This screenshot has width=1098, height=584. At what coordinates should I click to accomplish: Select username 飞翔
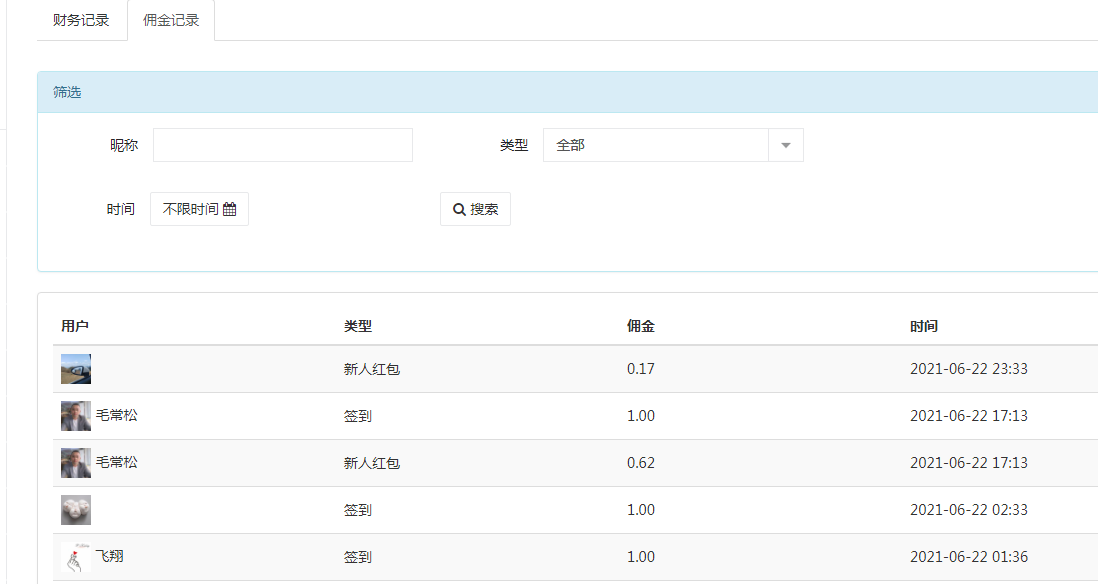(x=110, y=556)
